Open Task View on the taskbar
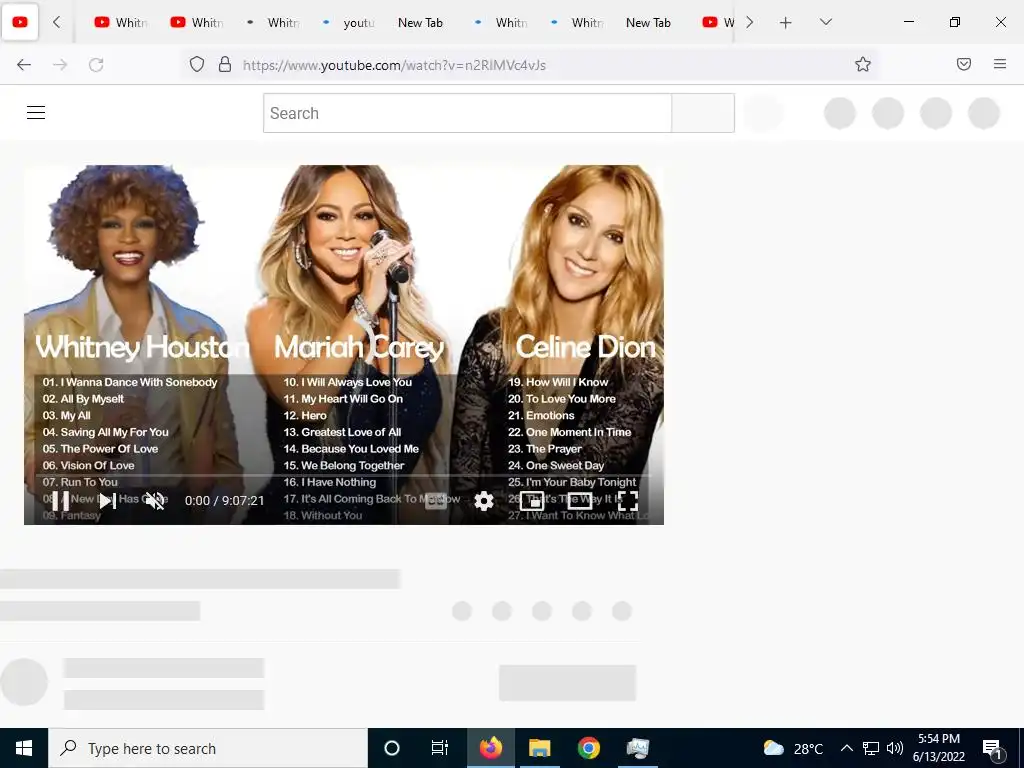The height and width of the screenshot is (768, 1024). pyautogui.click(x=440, y=748)
